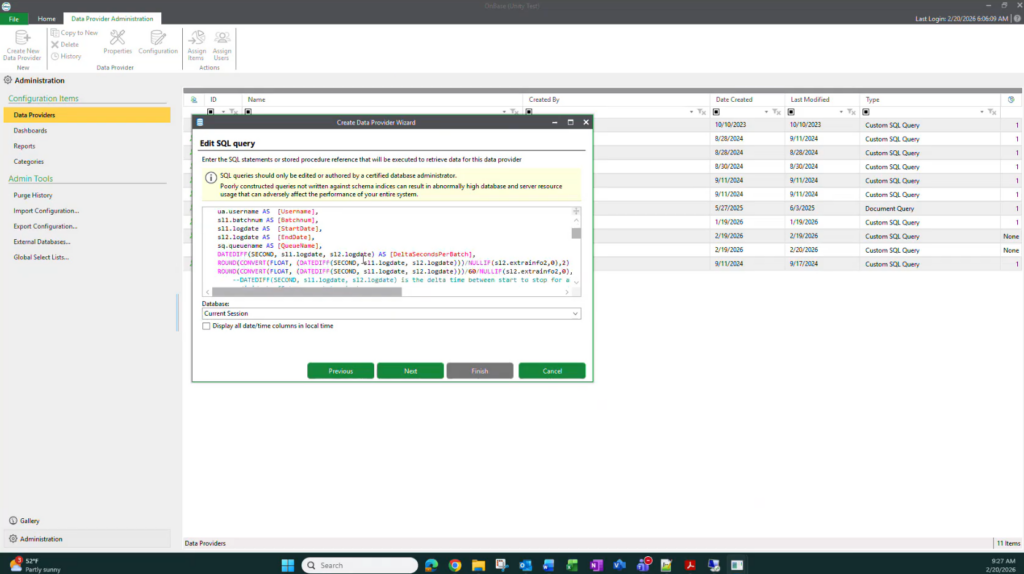Enable Display all date/time columns in local time
The width and height of the screenshot is (1024, 574).
(207, 326)
